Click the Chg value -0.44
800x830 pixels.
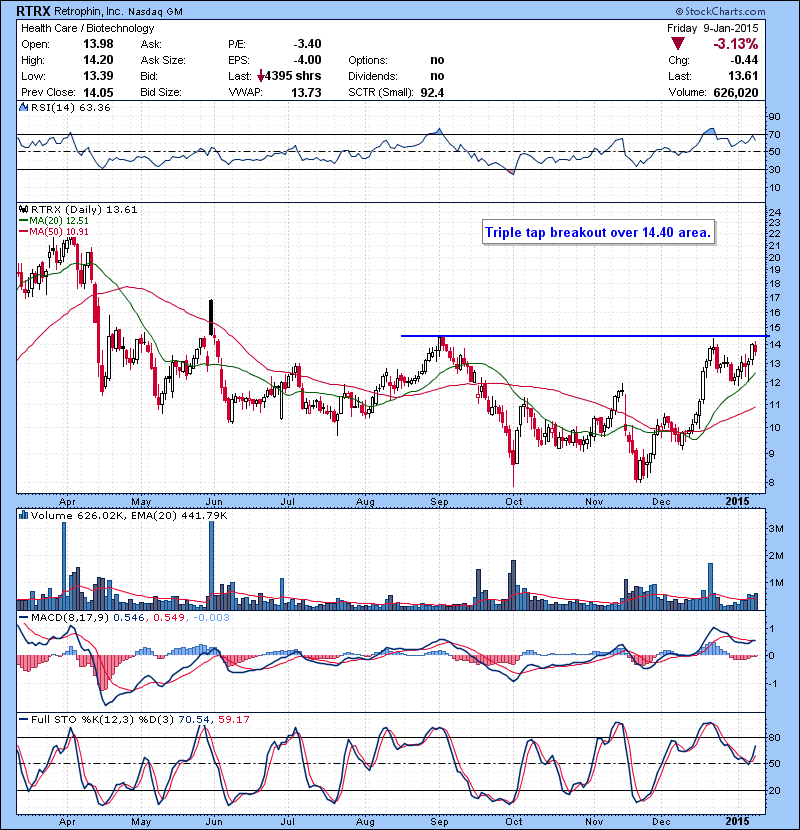coord(744,60)
